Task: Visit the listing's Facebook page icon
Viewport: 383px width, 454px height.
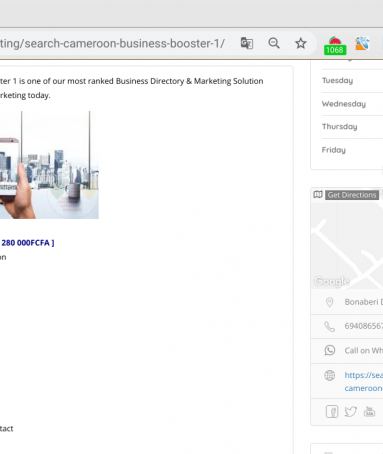Action: (332, 412)
